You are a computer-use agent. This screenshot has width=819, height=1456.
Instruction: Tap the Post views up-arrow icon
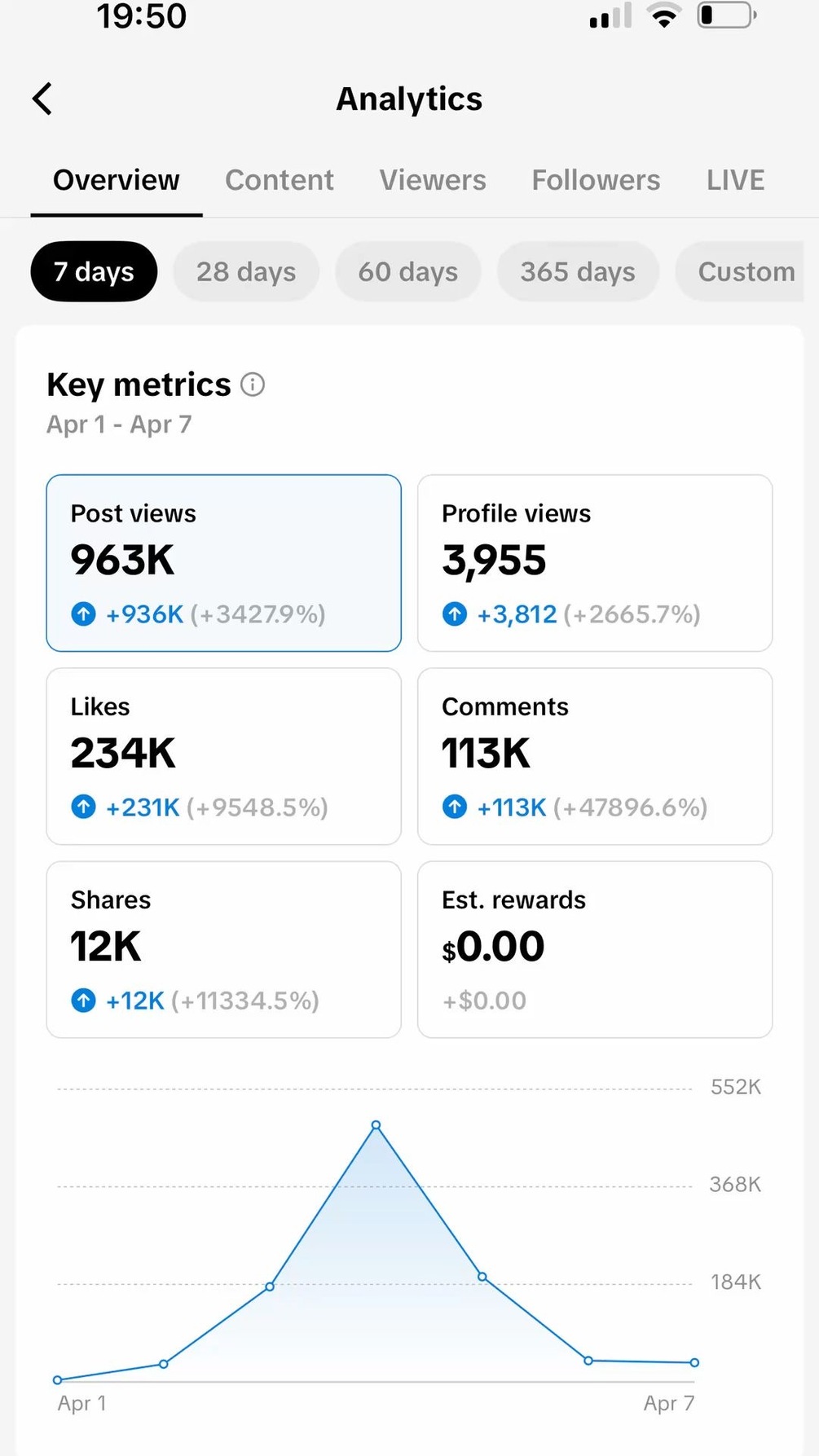(x=84, y=614)
